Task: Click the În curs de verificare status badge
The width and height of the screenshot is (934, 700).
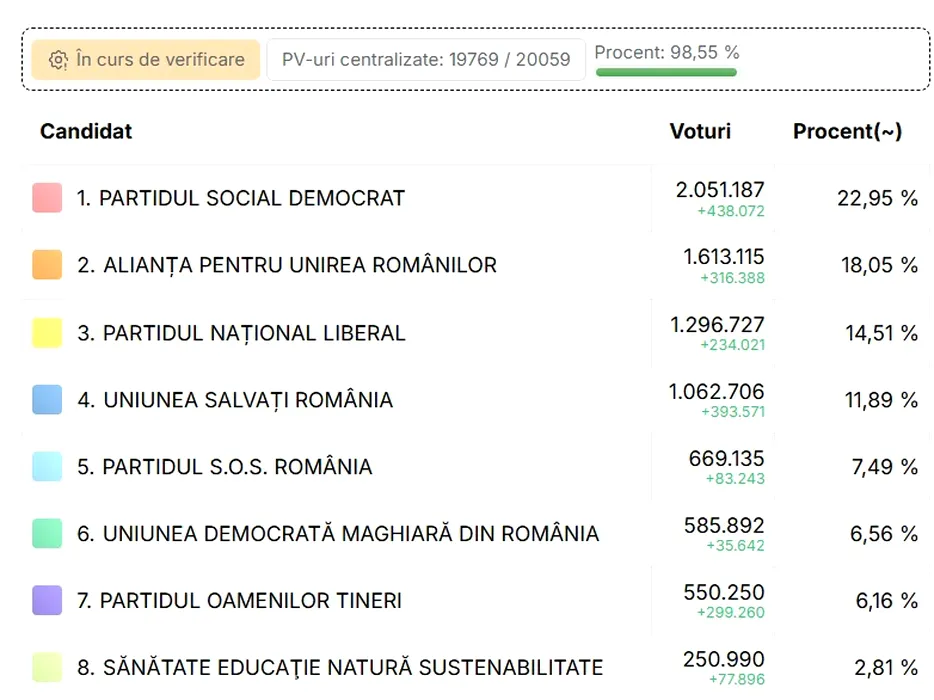Action: tap(146, 60)
